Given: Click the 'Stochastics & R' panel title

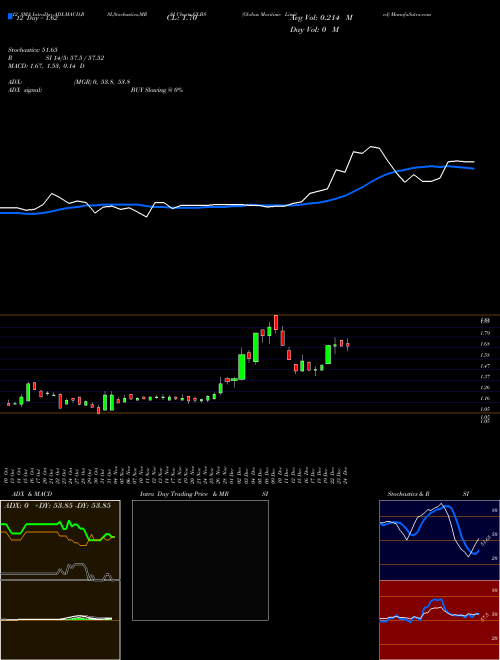Looking at the screenshot, I should tap(408, 494).
